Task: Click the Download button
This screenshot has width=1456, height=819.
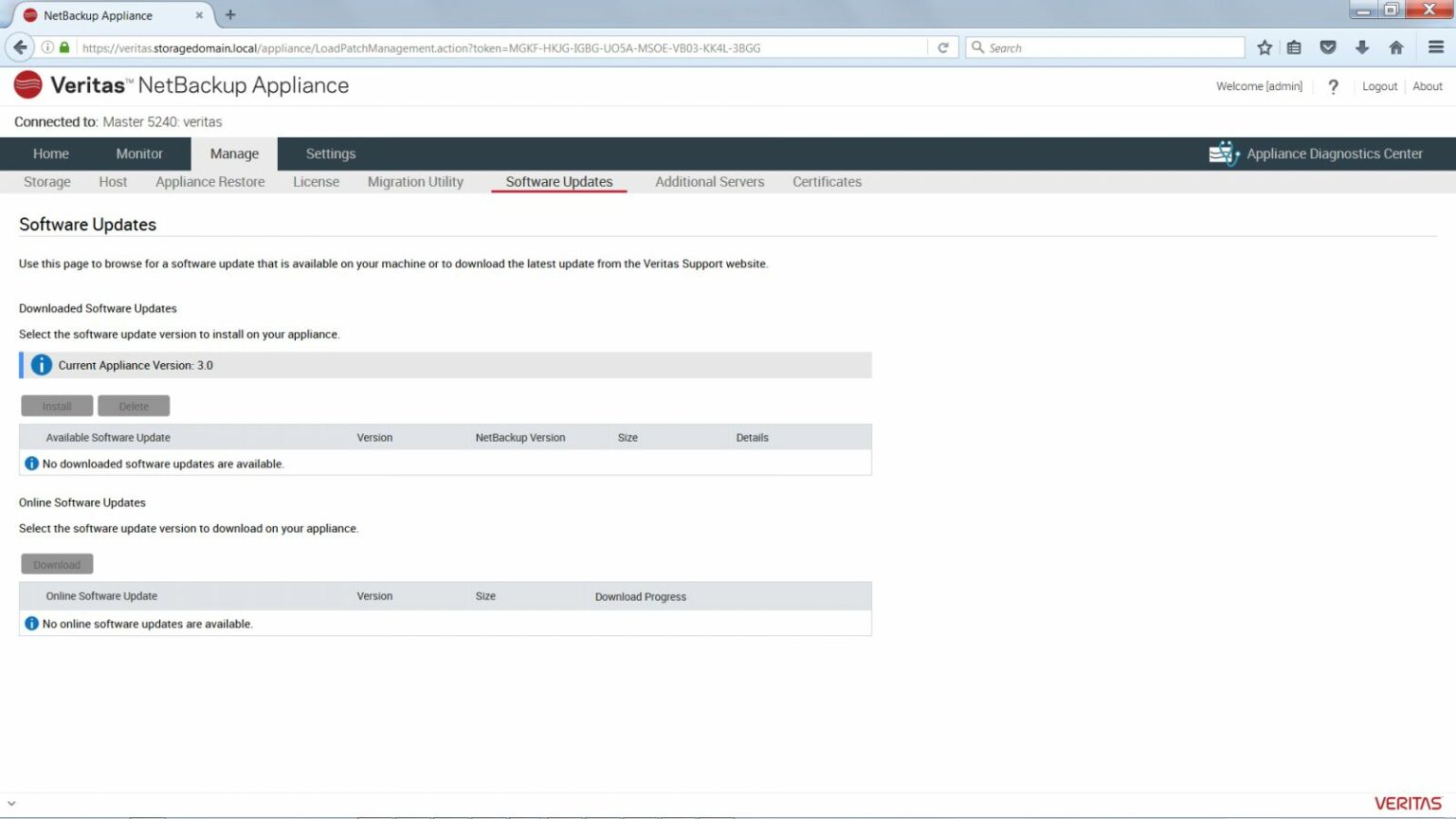Action: [x=57, y=564]
